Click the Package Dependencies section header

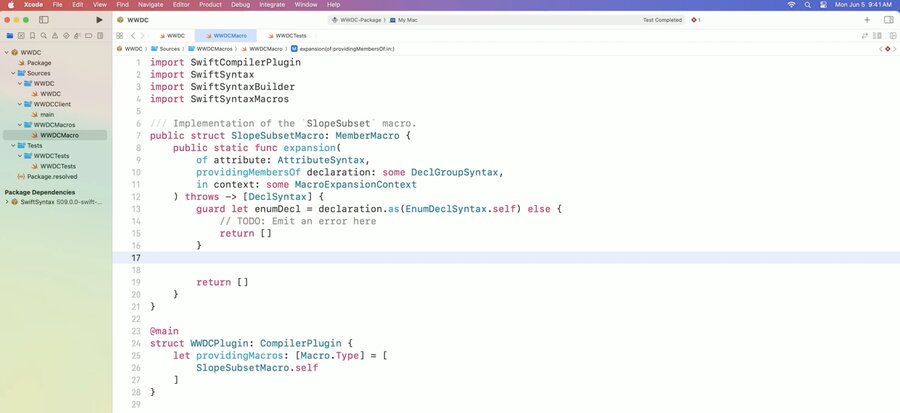pos(40,192)
